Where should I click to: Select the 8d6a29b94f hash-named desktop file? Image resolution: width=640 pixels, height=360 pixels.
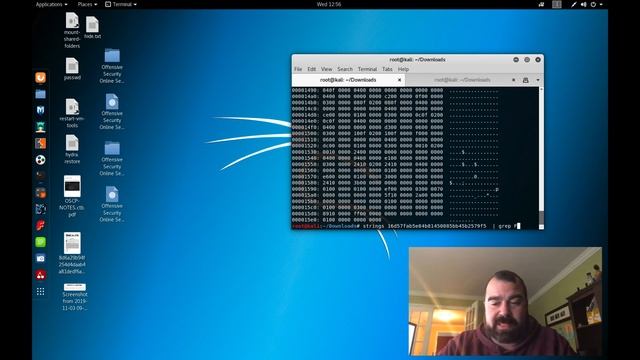72,253
